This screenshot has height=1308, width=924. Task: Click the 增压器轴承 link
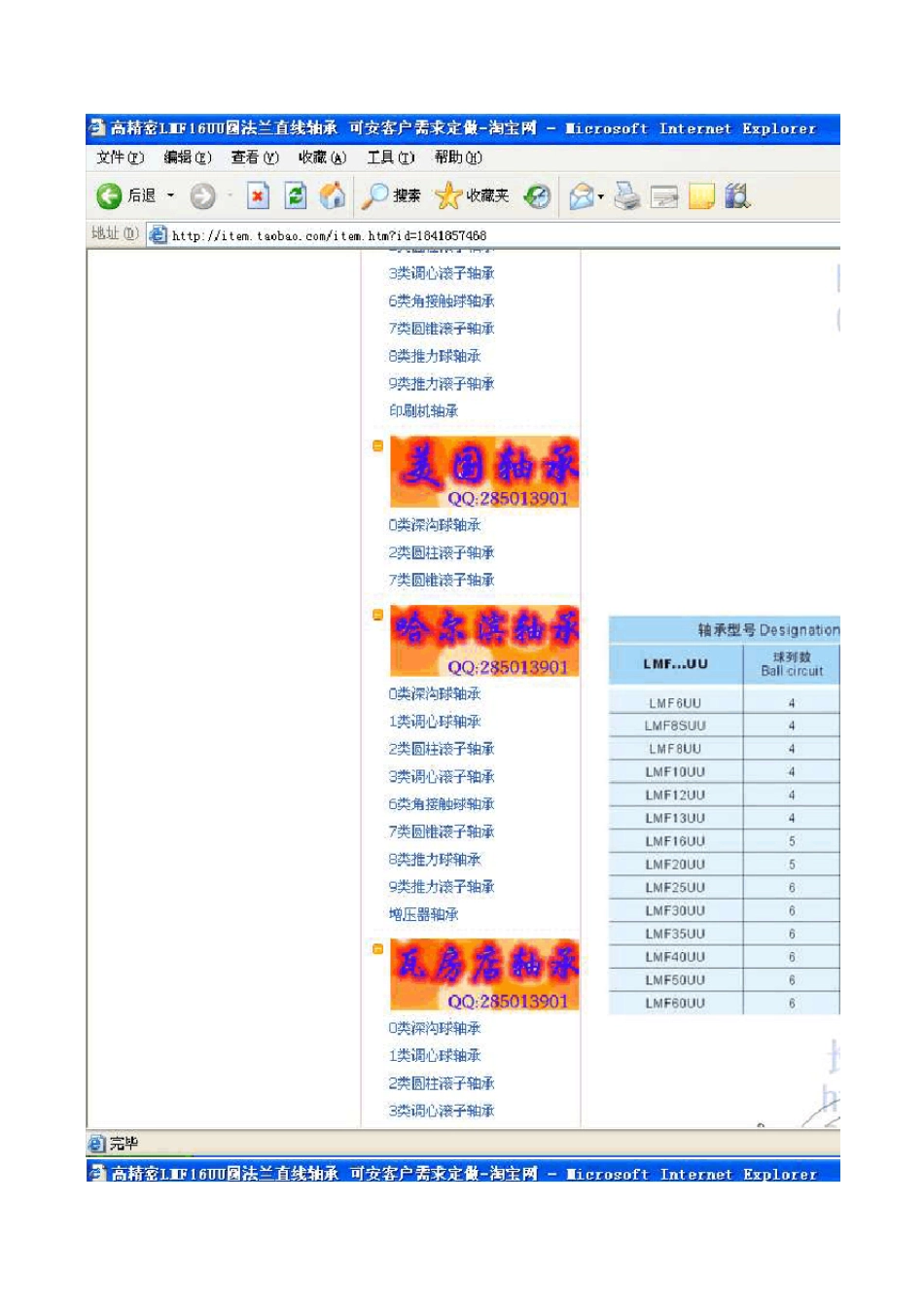[423, 914]
